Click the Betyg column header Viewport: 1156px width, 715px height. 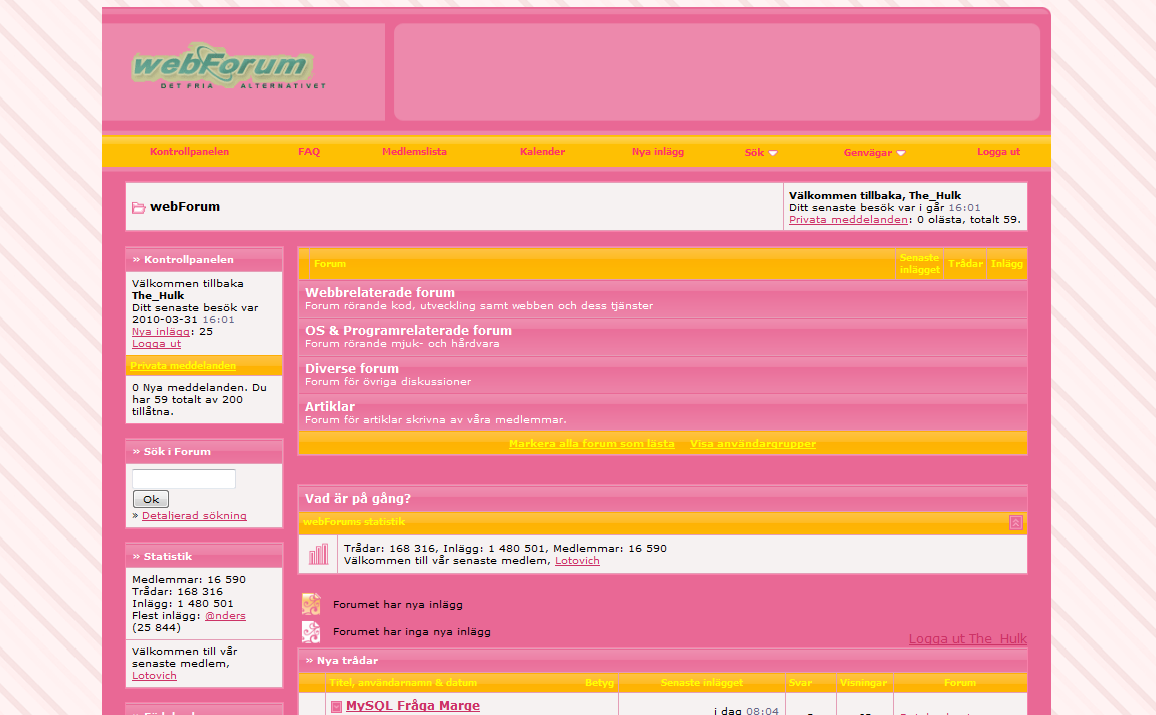click(599, 683)
